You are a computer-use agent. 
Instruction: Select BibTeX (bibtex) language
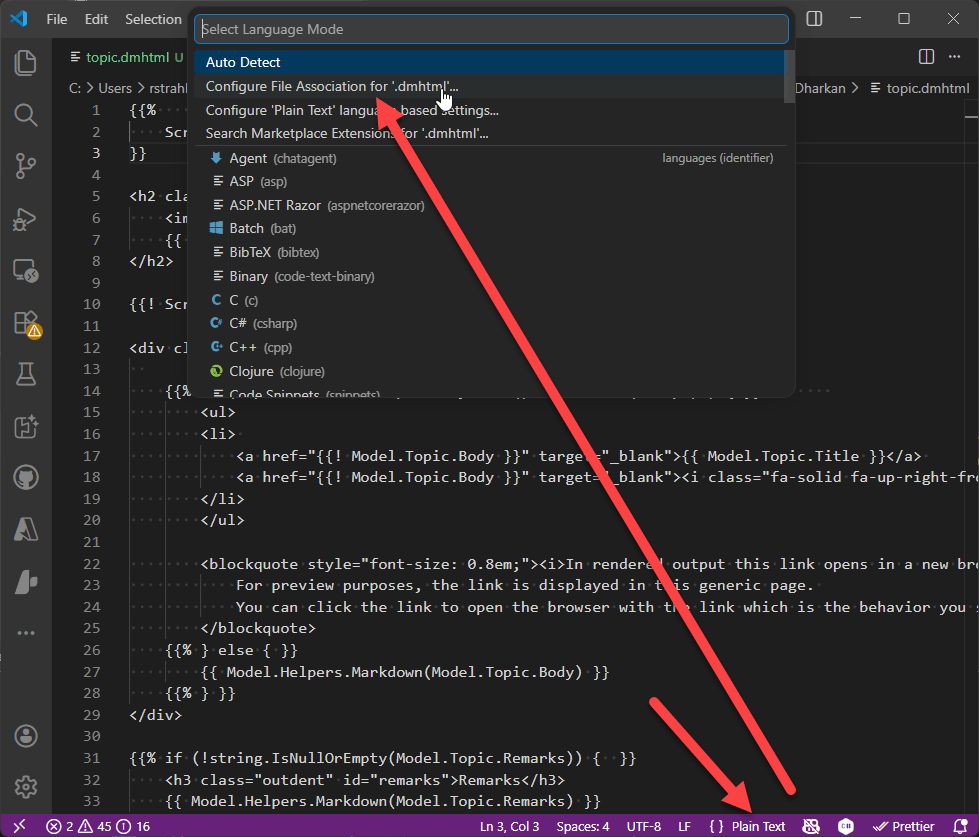click(490, 252)
